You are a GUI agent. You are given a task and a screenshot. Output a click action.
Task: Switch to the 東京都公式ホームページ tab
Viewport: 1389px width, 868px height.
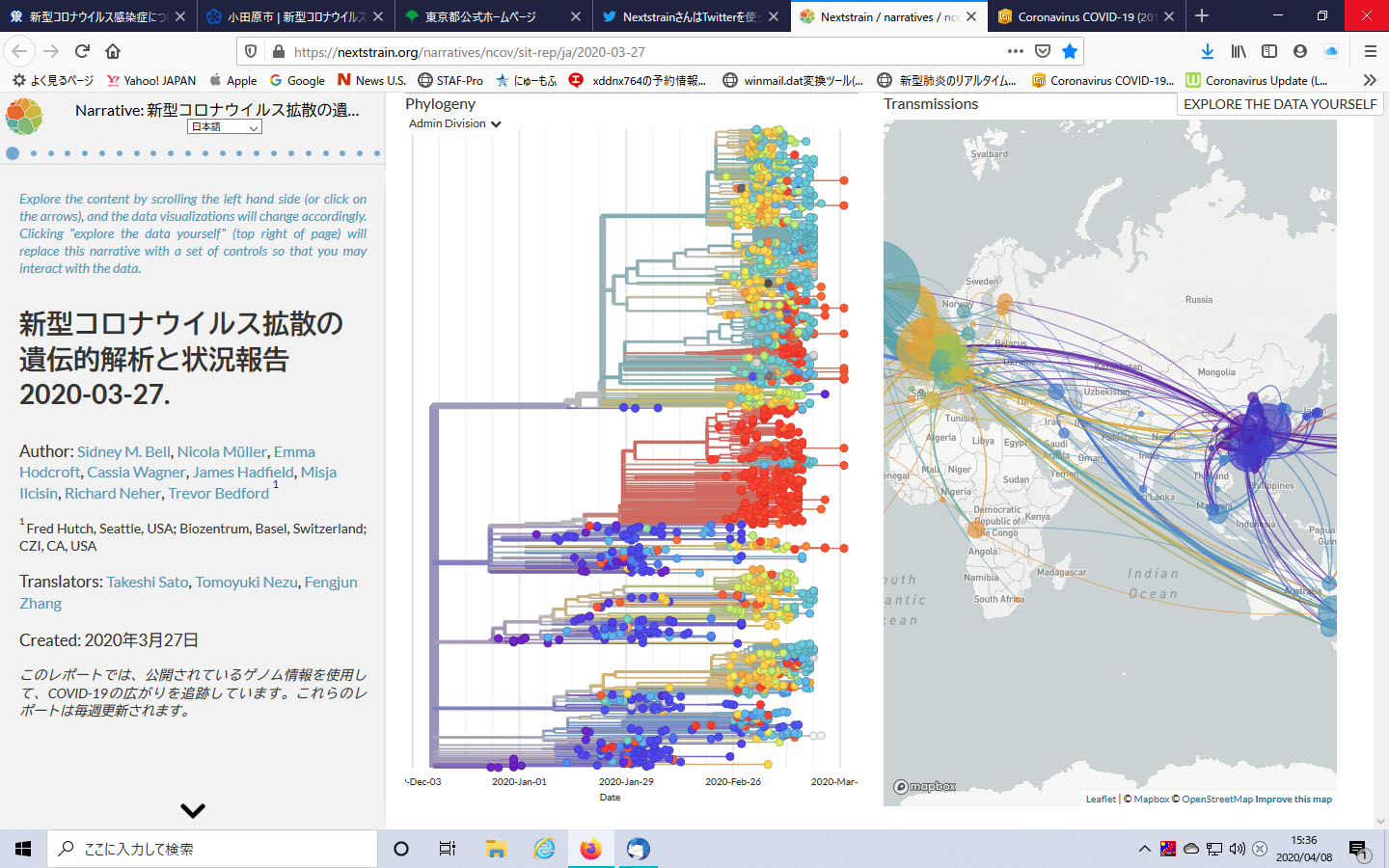pyautogui.click(x=492, y=16)
